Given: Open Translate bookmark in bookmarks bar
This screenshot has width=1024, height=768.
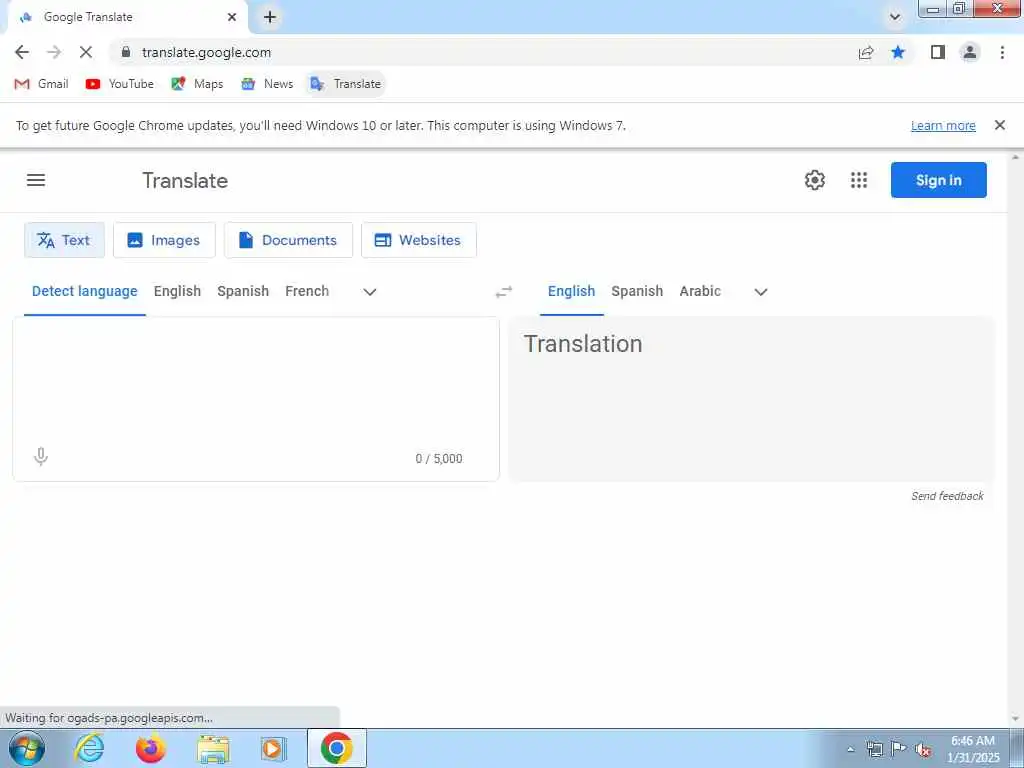Looking at the screenshot, I should tap(345, 84).
